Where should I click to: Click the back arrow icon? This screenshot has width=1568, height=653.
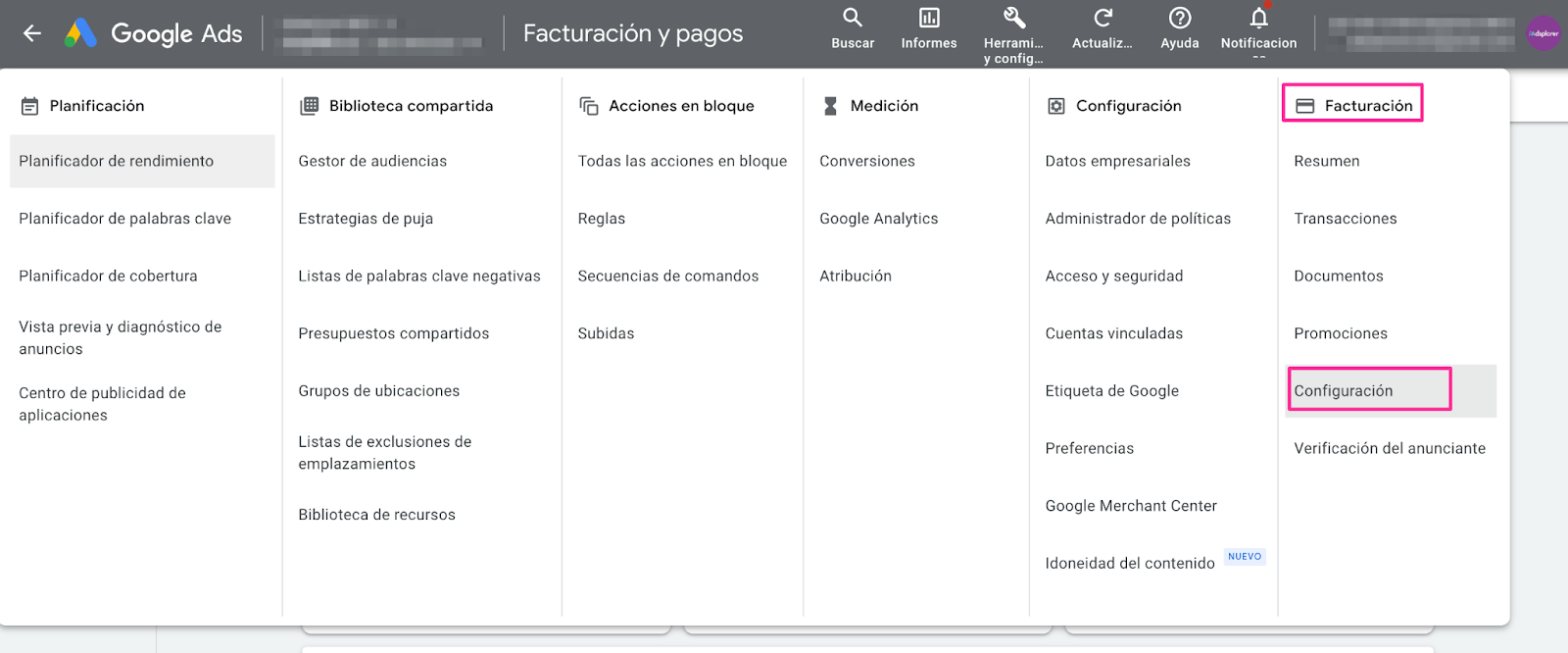(x=32, y=33)
